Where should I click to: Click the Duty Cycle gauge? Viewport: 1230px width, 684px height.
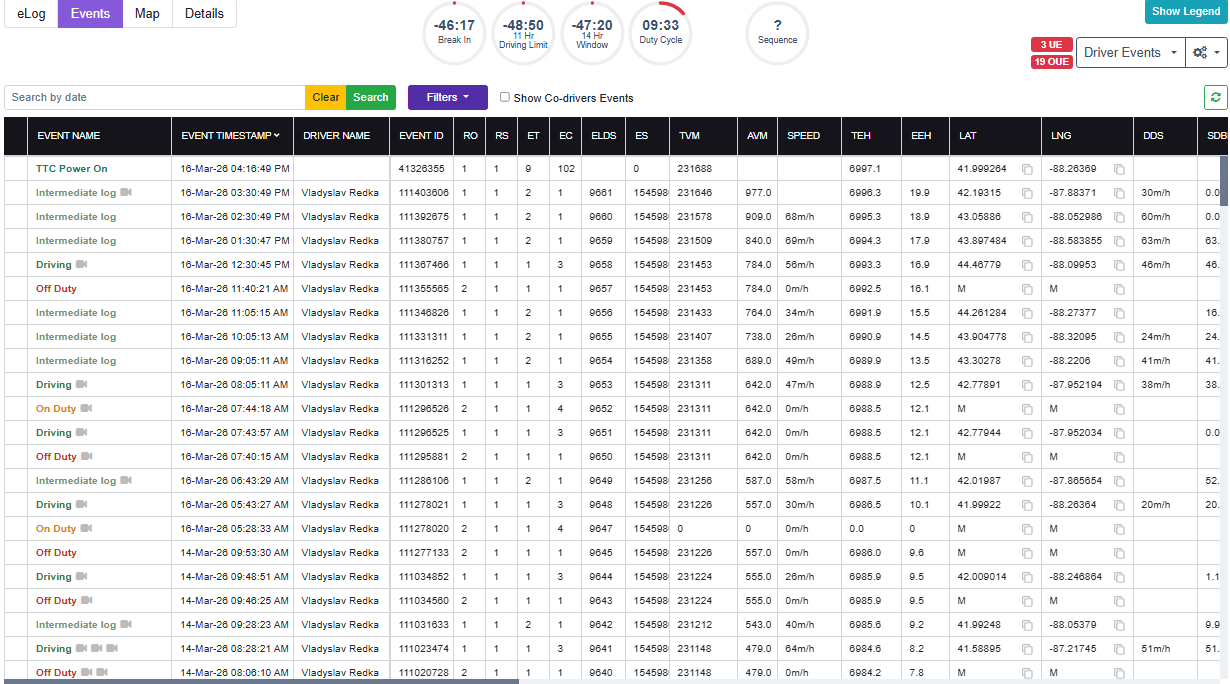tap(660, 32)
